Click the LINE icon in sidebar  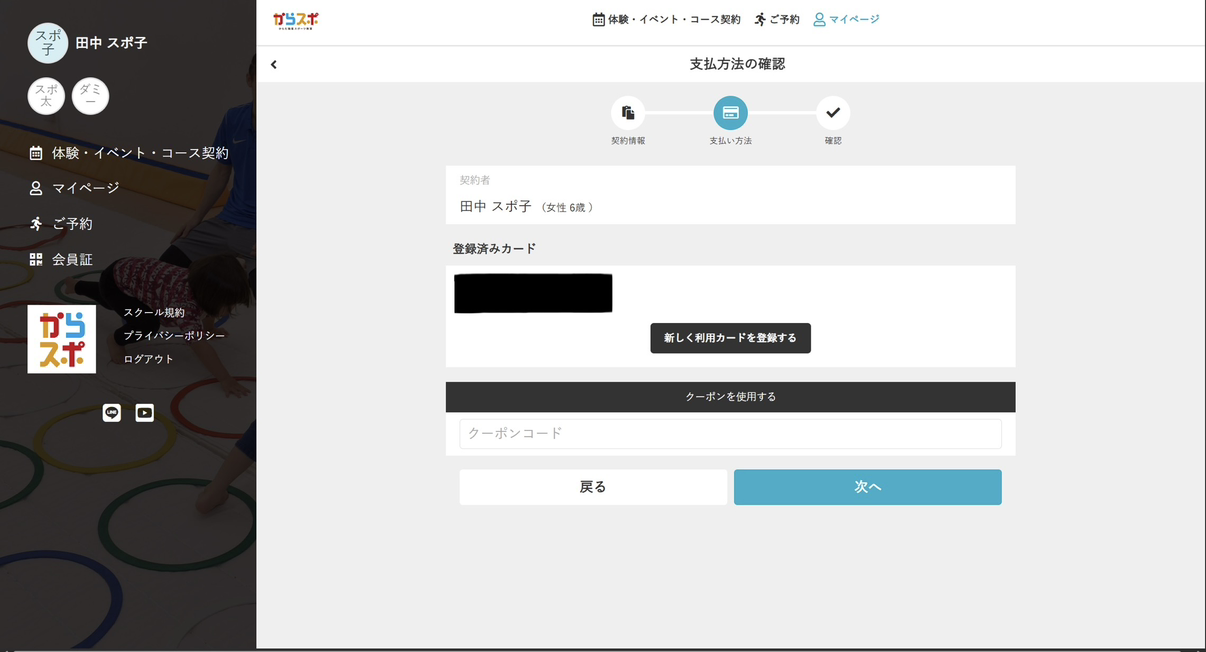coord(112,412)
